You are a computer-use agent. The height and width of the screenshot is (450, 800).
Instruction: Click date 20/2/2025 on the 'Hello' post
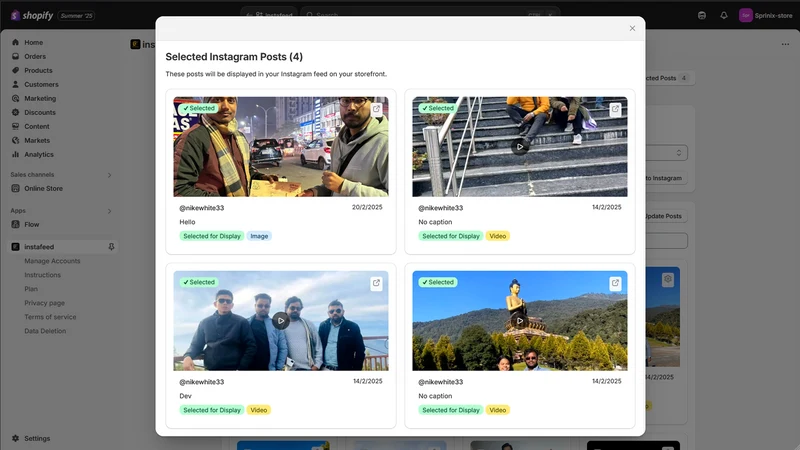(367, 207)
